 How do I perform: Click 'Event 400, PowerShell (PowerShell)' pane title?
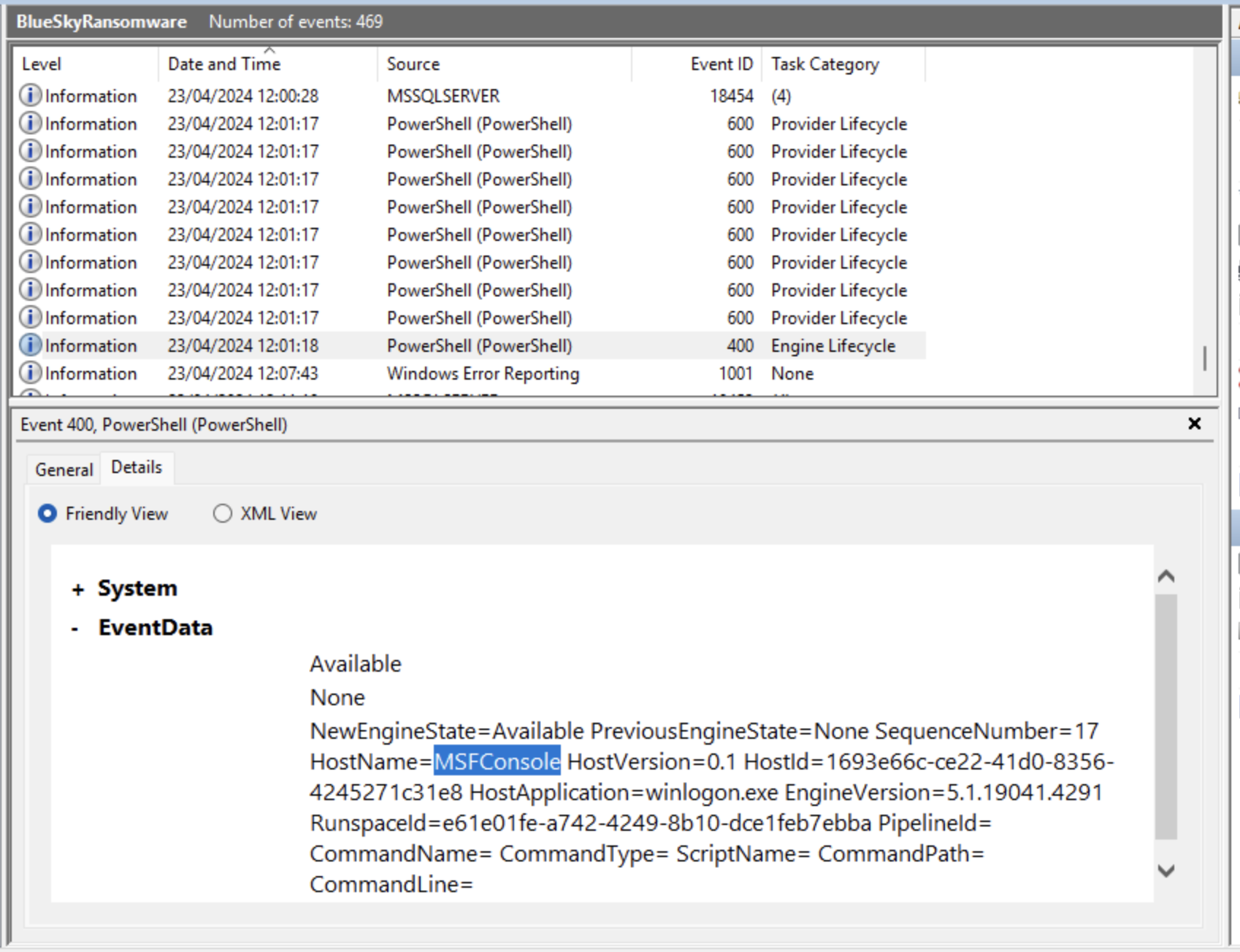click(x=154, y=424)
